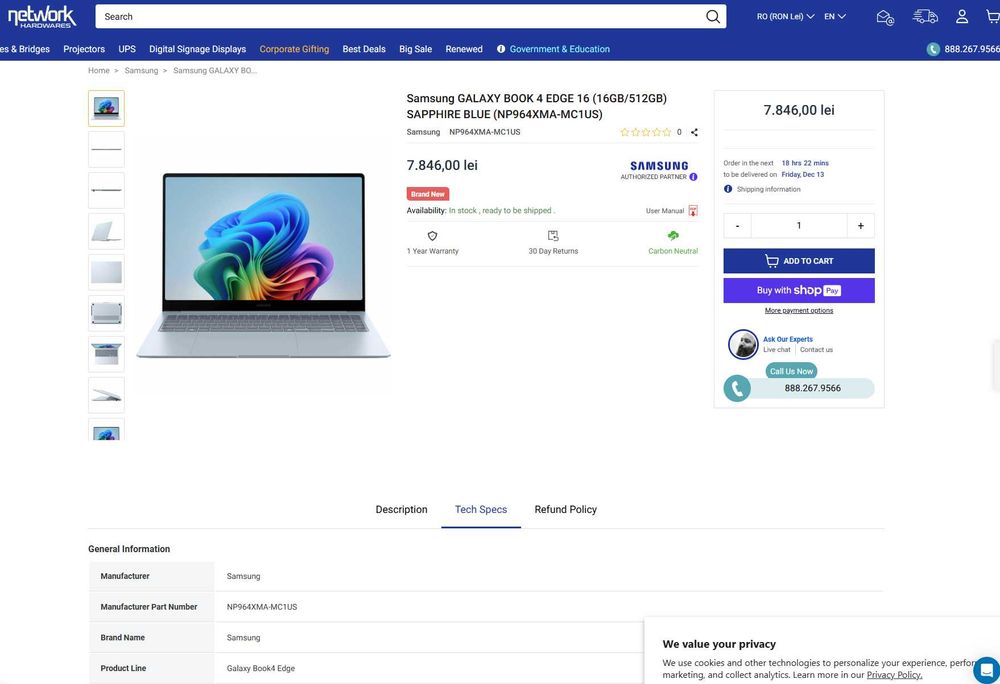1000x684 pixels.
Task: Click the NP964XMA-MC1US part number value
Action: (261, 607)
